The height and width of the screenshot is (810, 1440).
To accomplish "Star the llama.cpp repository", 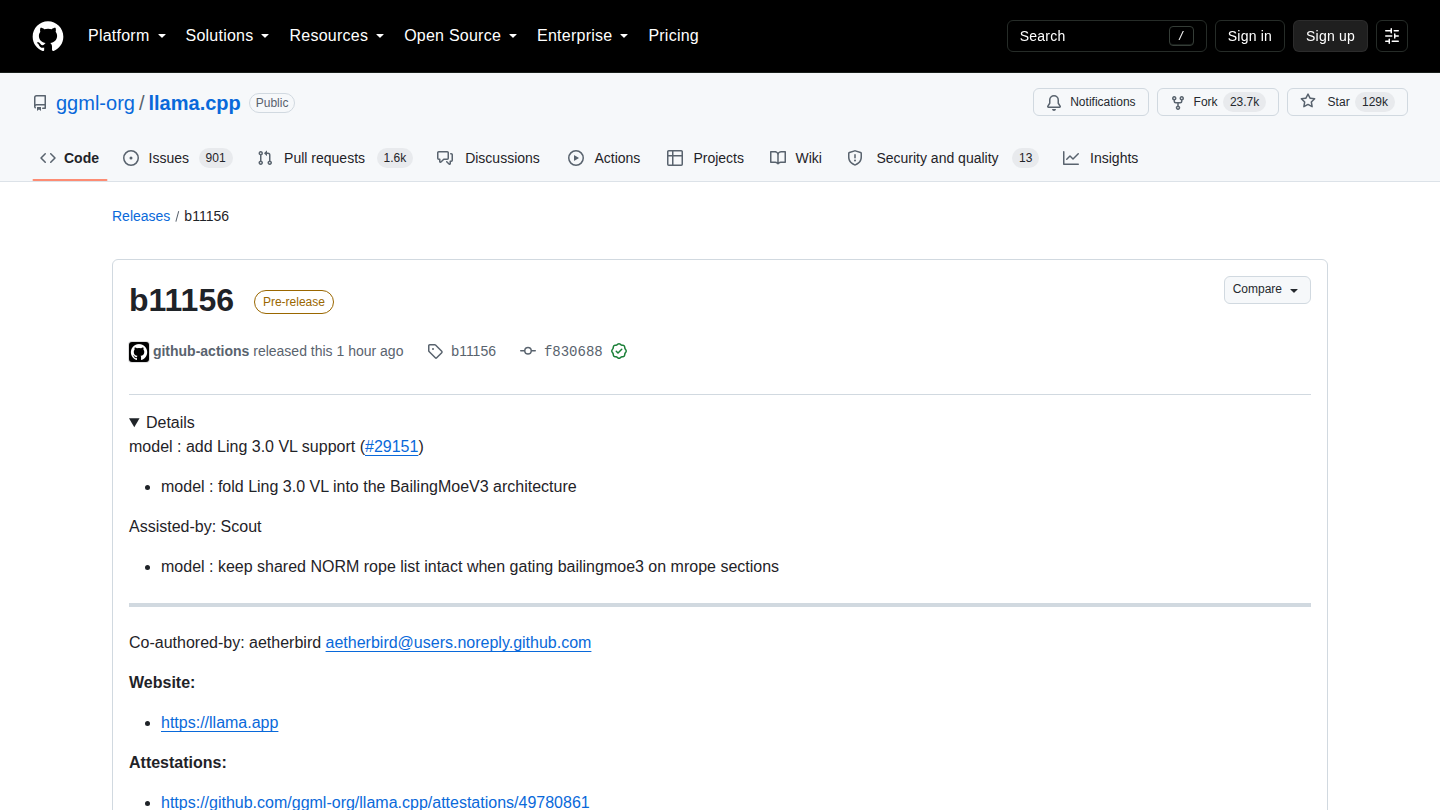I will [x=1347, y=102].
